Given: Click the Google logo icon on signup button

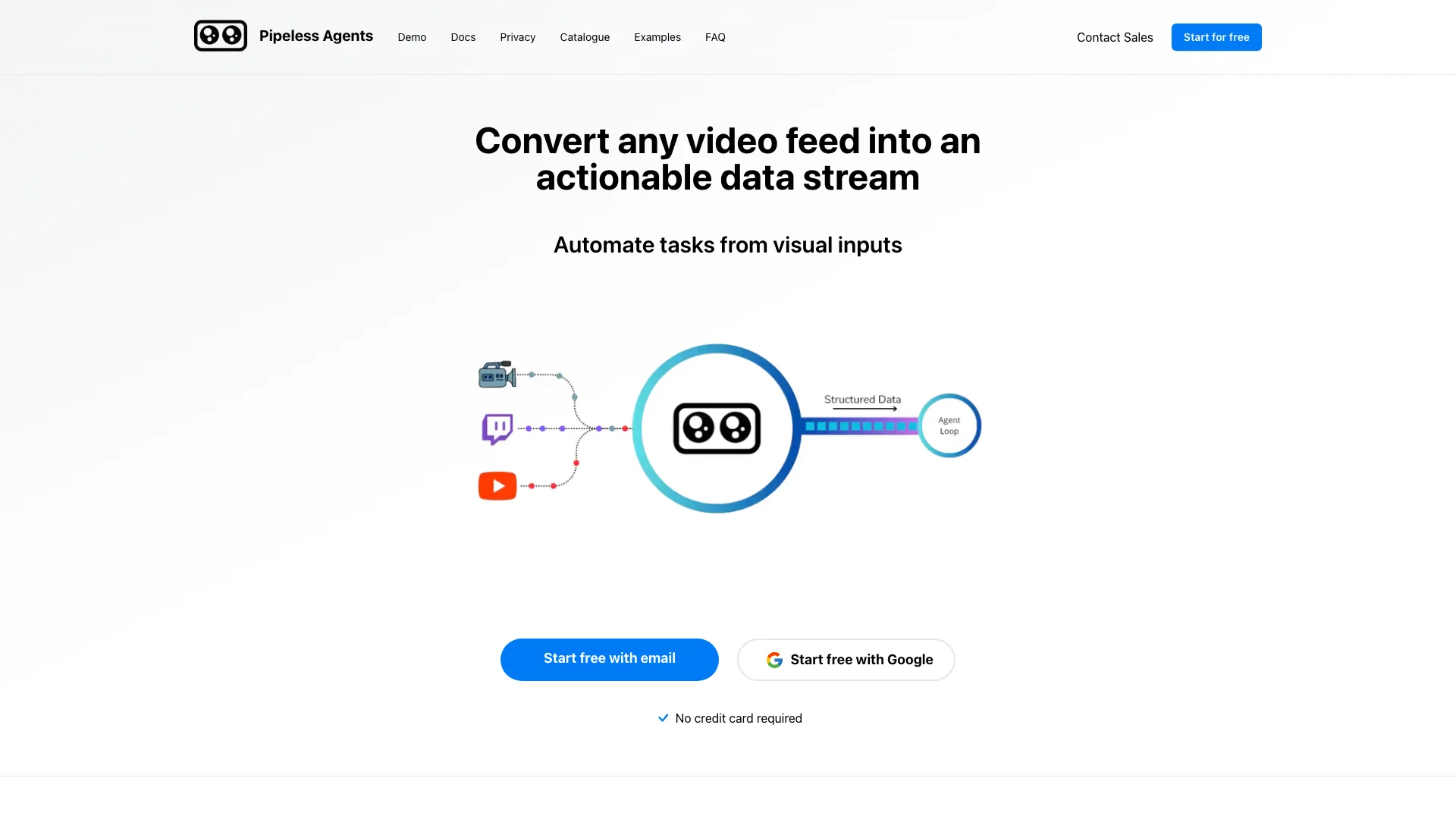Looking at the screenshot, I should pyautogui.click(x=774, y=659).
